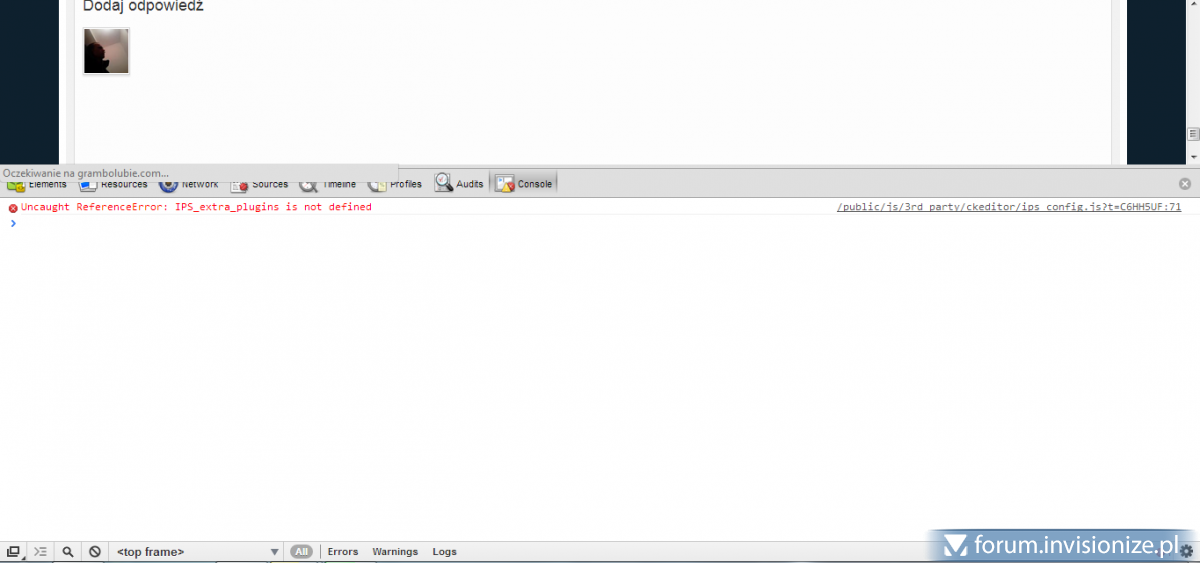Filter console by Errors
The height and width of the screenshot is (563, 1200).
pyautogui.click(x=343, y=551)
